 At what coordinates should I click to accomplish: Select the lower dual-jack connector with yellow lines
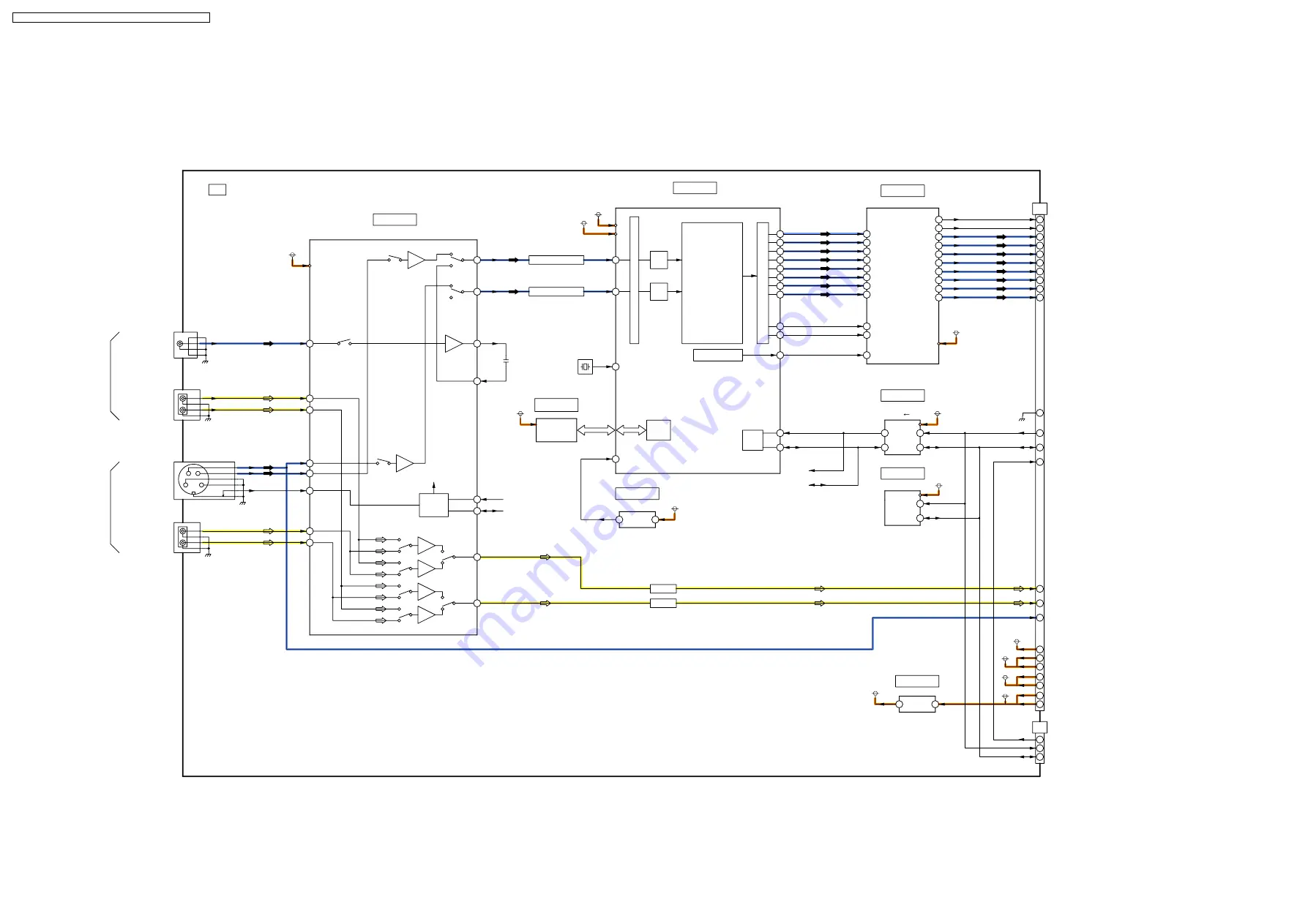point(187,537)
